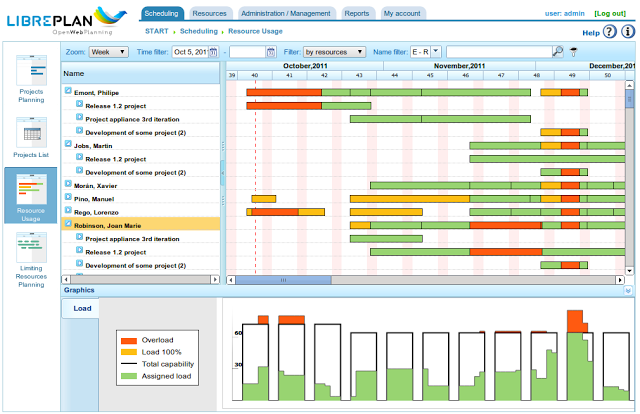Screen dimensions: 640x414
Task: Open the Reports tab
Action: pos(356,13)
